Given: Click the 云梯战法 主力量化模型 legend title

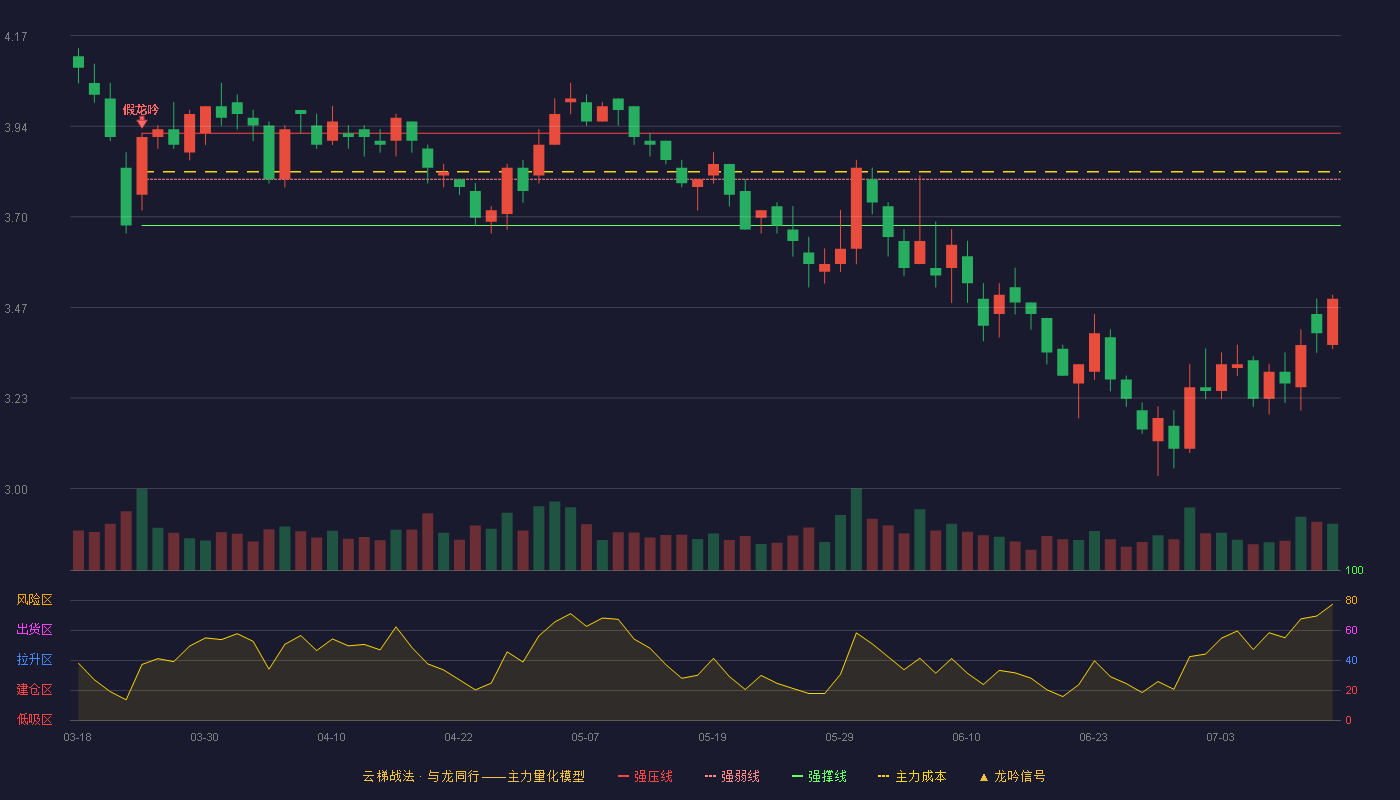Looking at the screenshot, I should (x=473, y=776).
